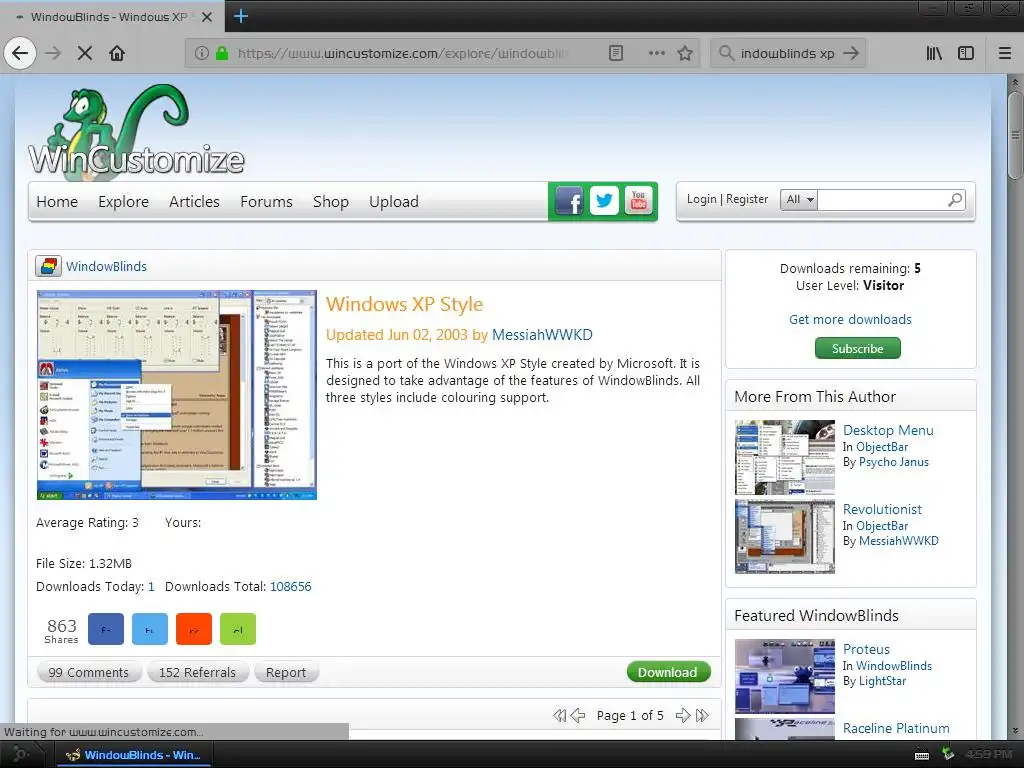The width and height of the screenshot is (1024, 768).
Task: Open Upload in site navigation
Action: coord(394,202)
